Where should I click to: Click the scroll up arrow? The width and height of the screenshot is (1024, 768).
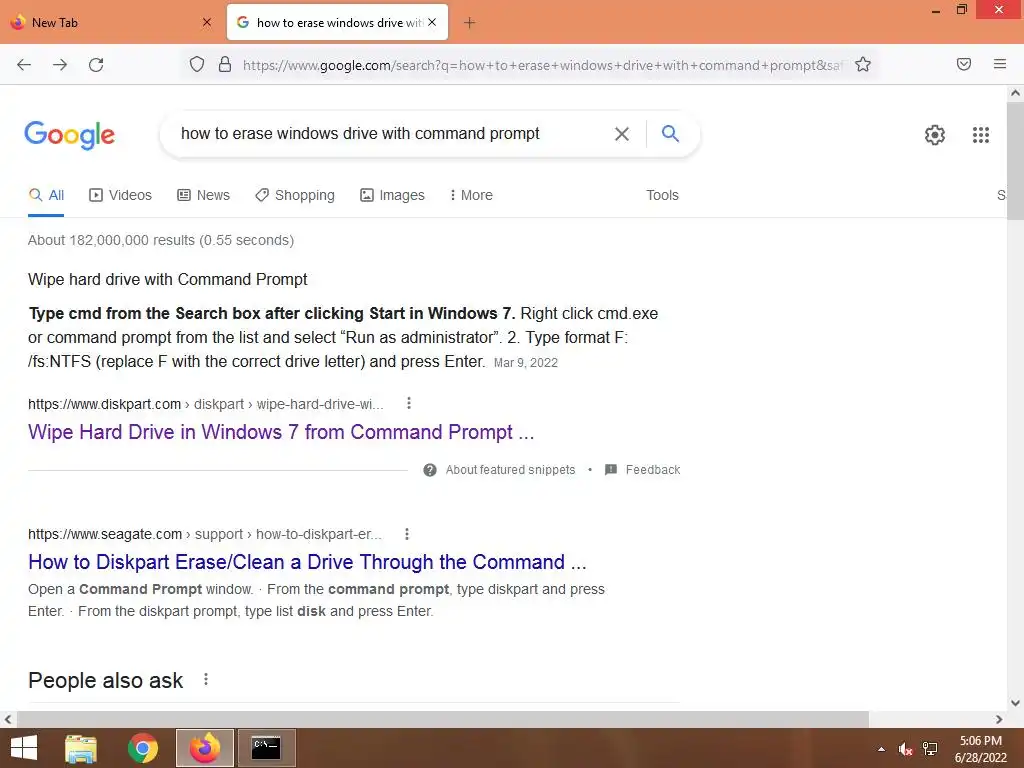(1015, 93)
